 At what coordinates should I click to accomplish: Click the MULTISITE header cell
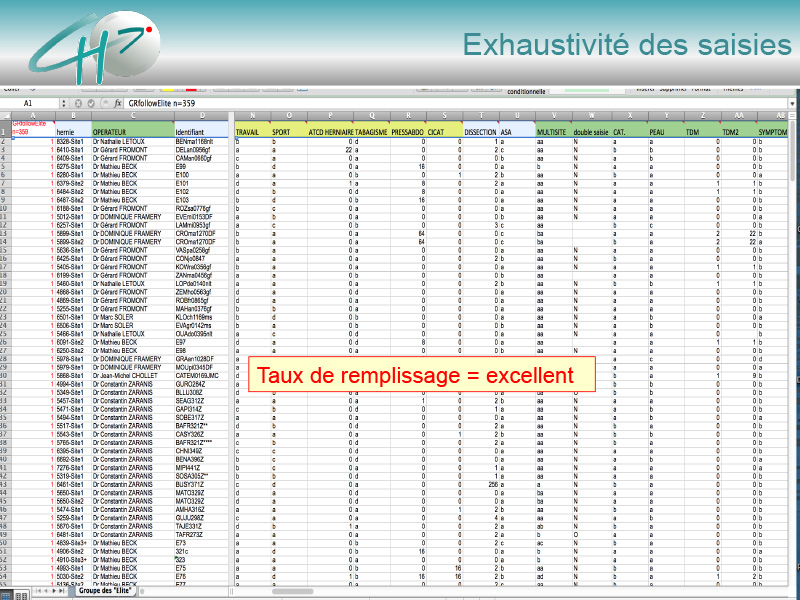pyautogui.click(x=554, y=129)
